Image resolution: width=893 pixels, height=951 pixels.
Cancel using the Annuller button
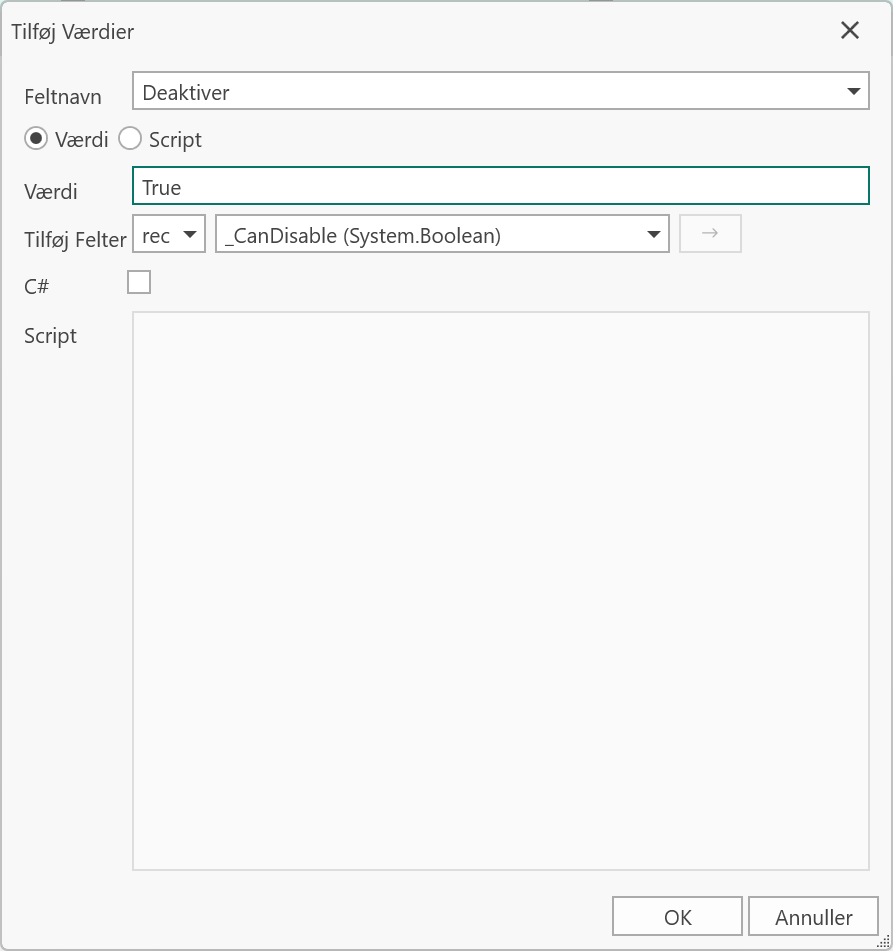814,916
